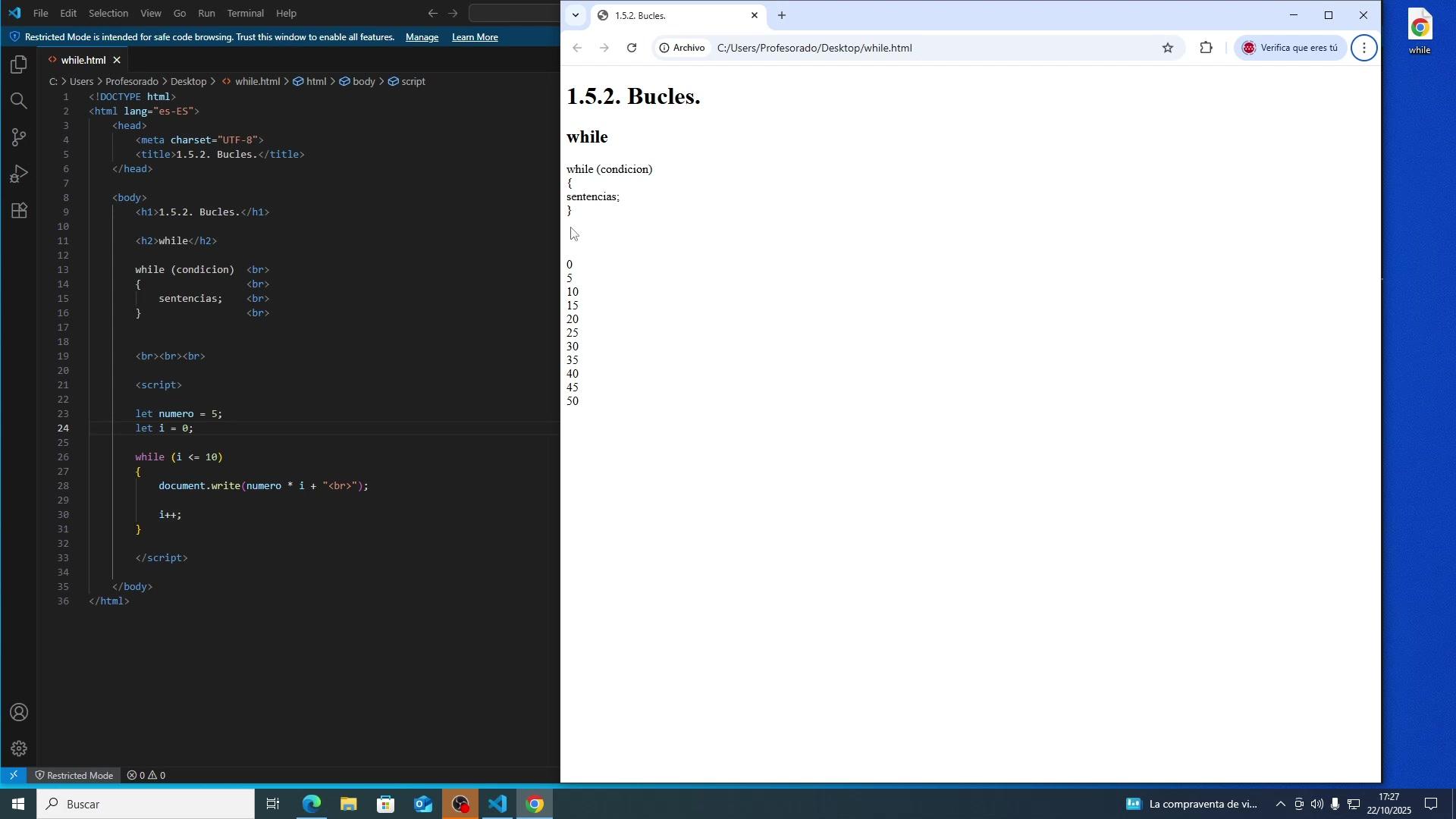This screenshot has width=1456, height=819.
Task: Open the Chrome three-dot menu
Action: 1364,48
